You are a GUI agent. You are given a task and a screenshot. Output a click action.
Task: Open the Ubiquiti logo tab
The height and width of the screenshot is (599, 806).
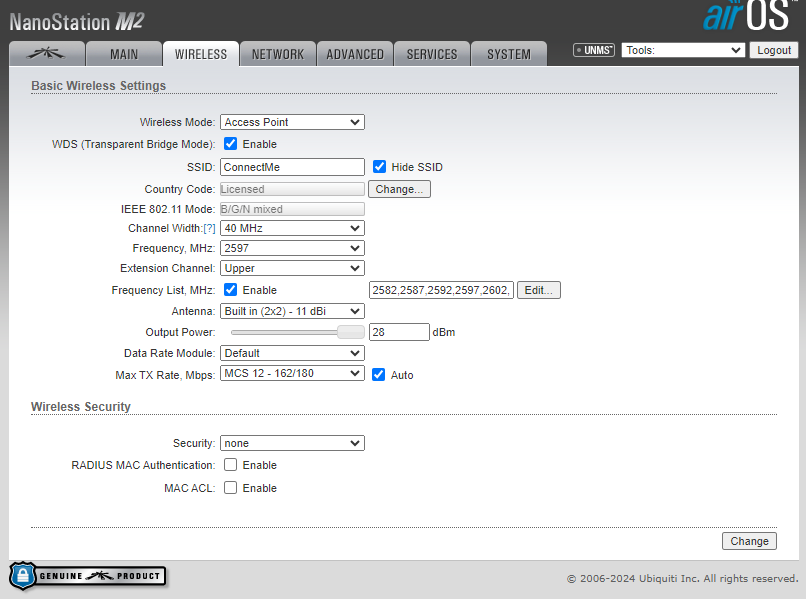[x=46, y=54]
